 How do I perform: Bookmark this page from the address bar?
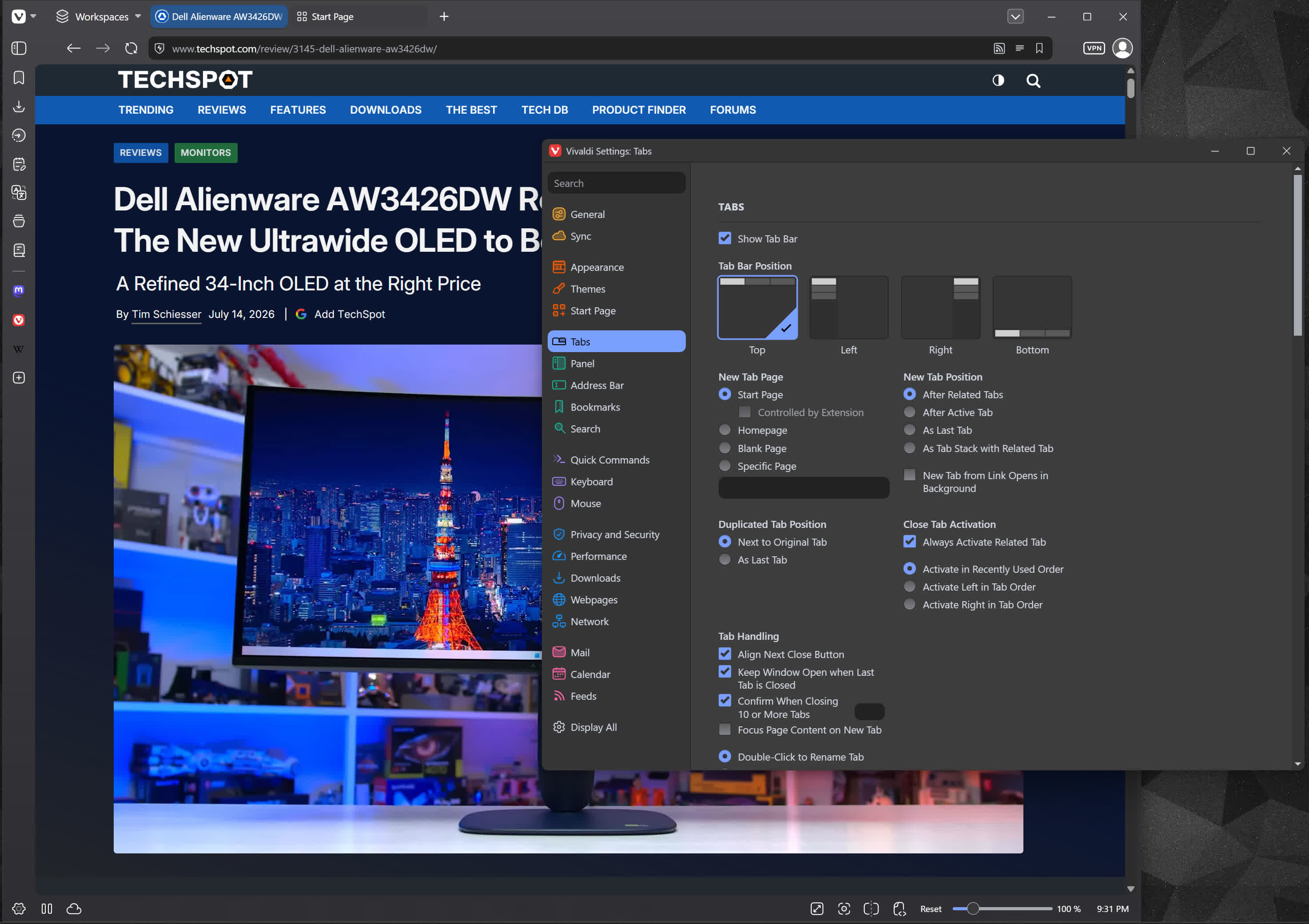click(1039, 48)
